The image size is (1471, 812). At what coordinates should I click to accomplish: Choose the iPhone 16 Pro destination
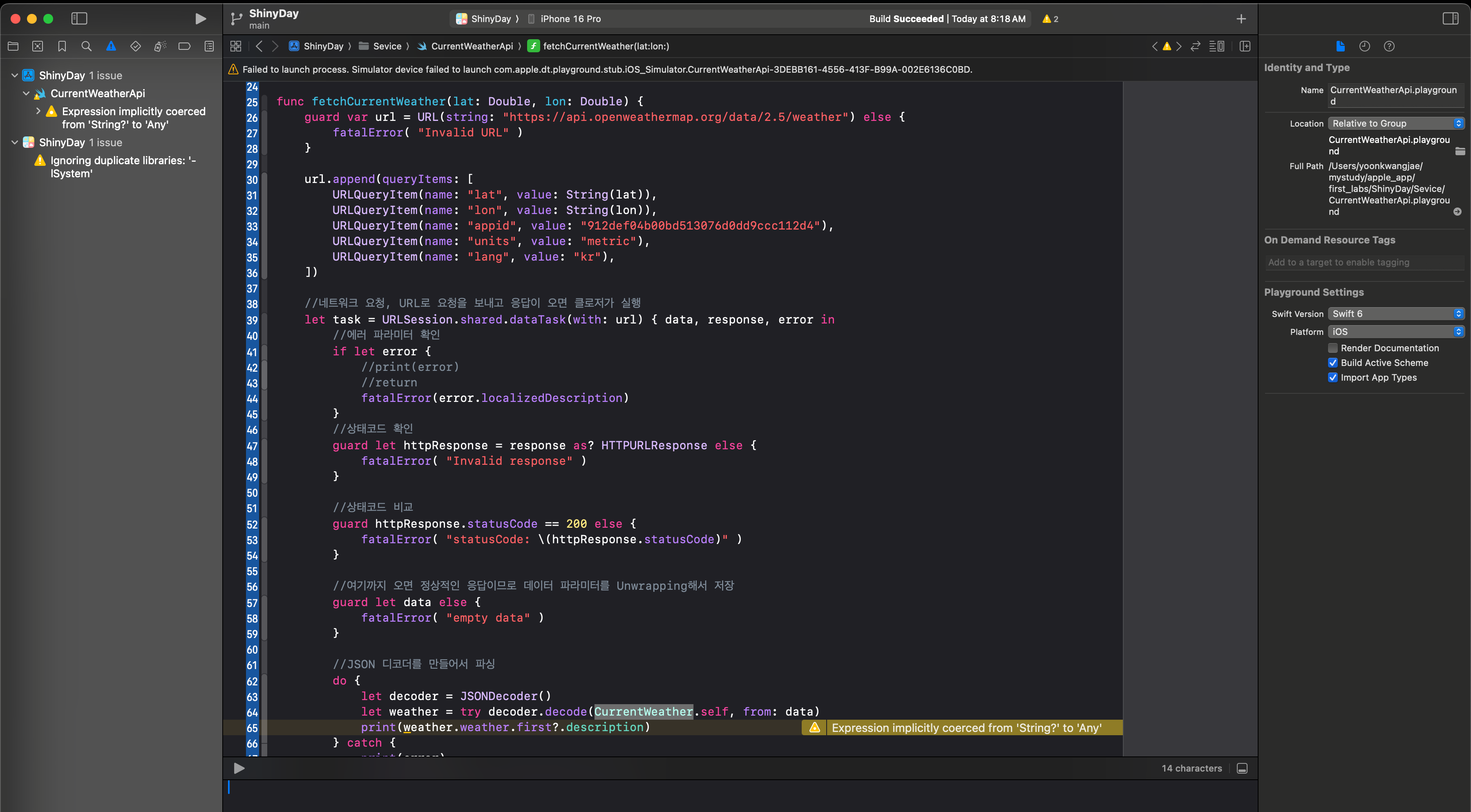(564, 19)
